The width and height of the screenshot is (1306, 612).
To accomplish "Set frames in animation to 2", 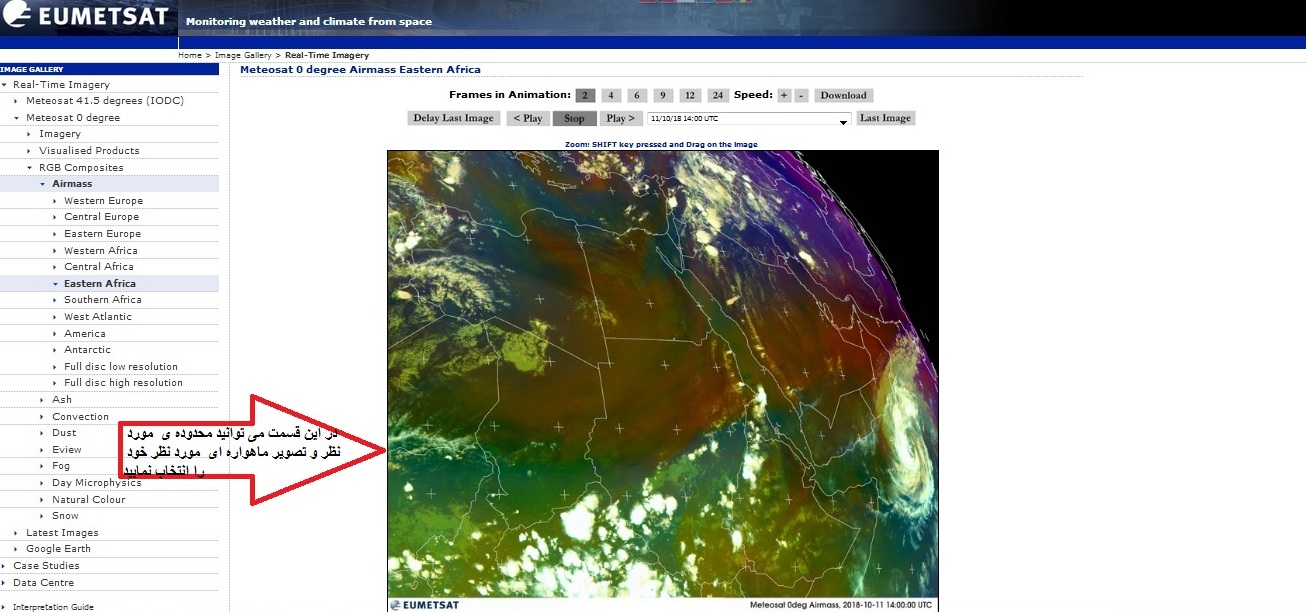I will point(585,96).
